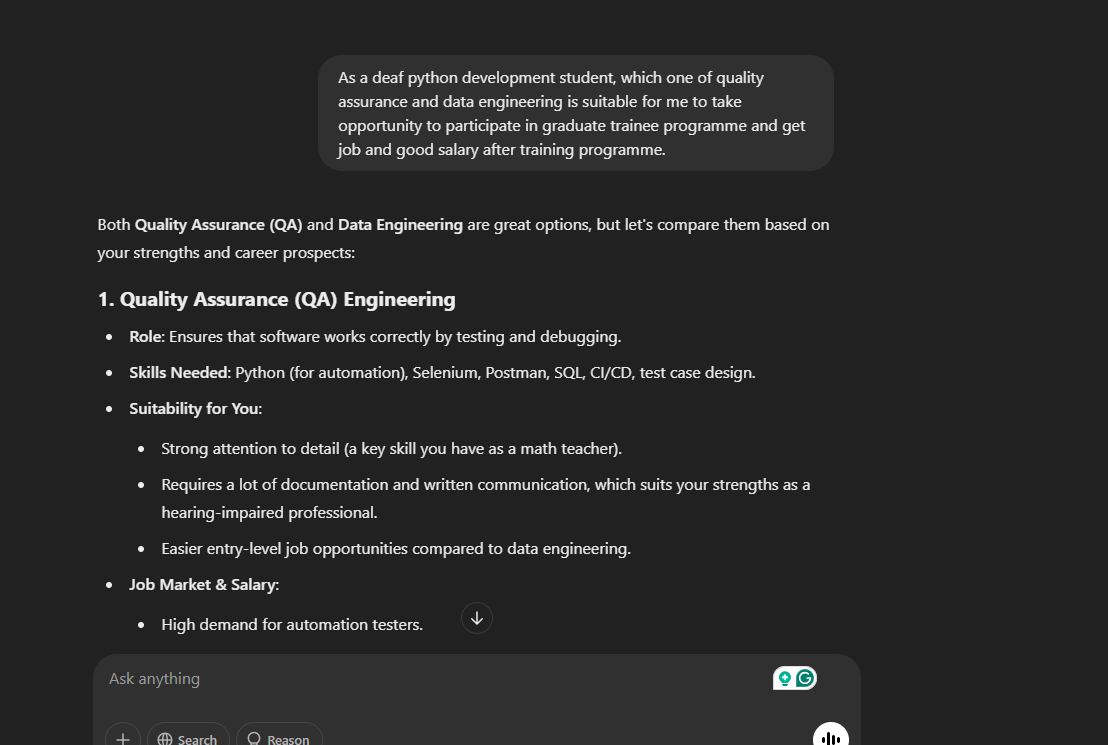This screenshot has width=1108, height=745.
Task: Click the user message bubble about deaf python student
Action: click(575, 113)
